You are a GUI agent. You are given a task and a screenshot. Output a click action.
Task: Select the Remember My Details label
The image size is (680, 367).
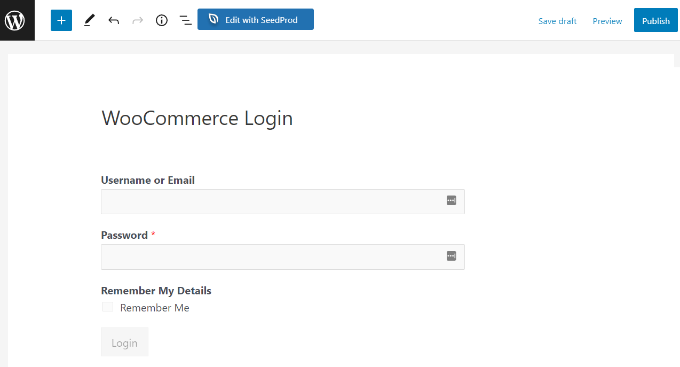click(x=156, y=291)
